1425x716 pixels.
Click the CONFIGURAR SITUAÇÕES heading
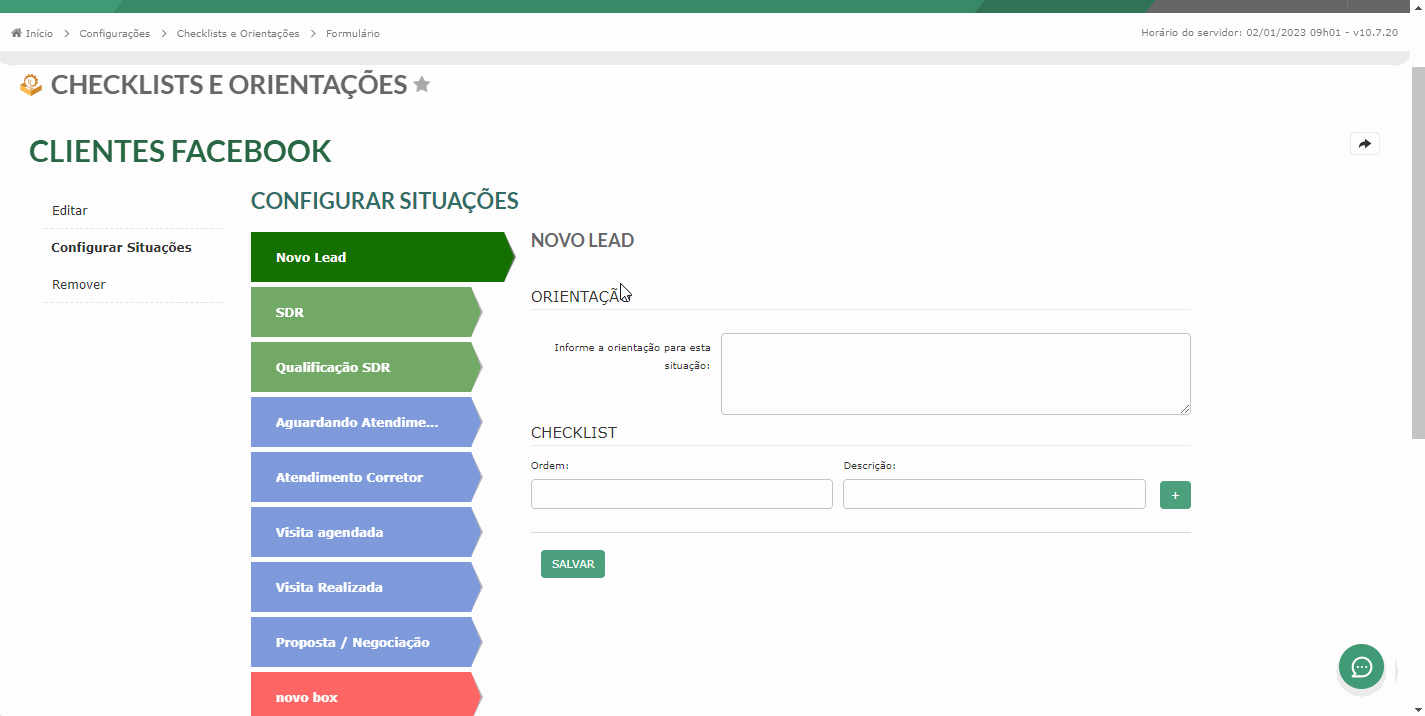tap(385, 201)
